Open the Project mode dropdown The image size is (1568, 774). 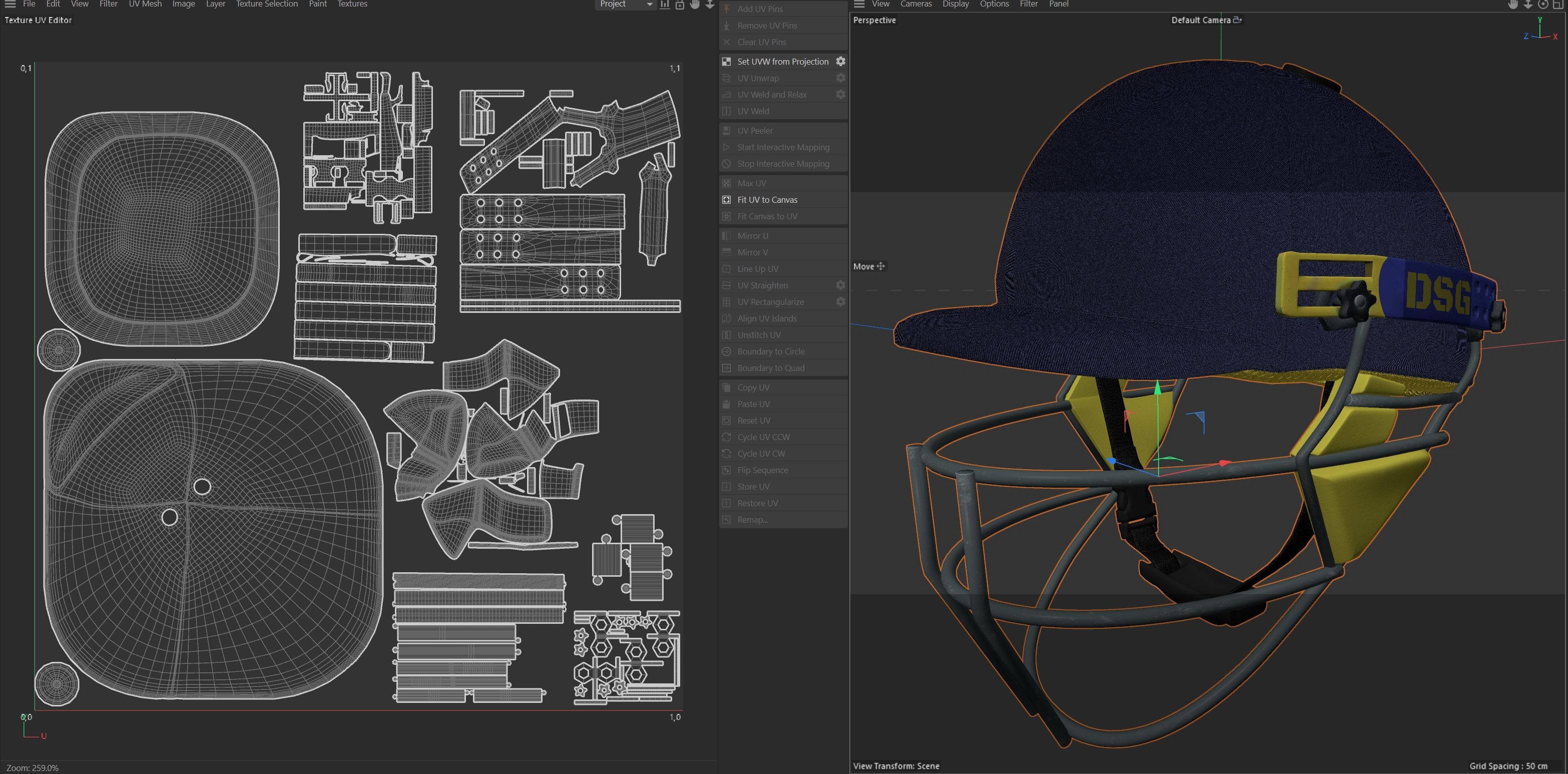pyautogui.click(x=624, y=5)
